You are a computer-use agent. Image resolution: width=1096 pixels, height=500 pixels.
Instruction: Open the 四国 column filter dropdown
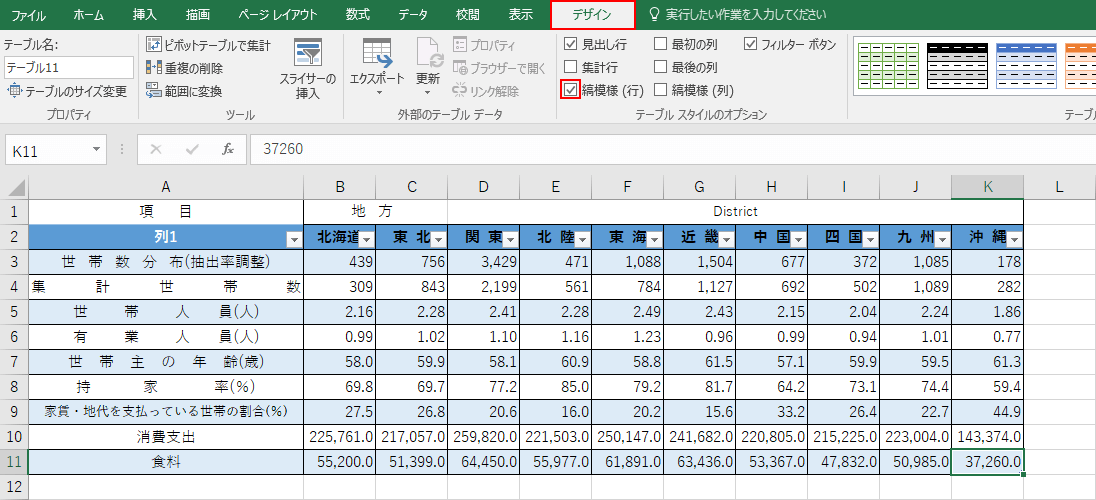pos(870,240)
